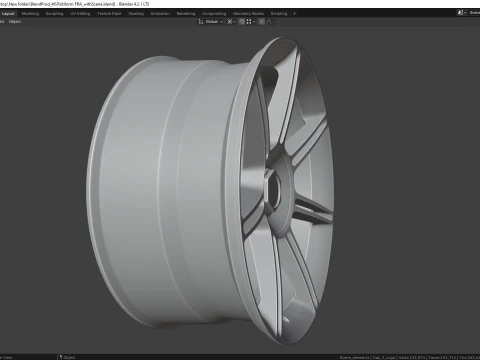Screen dimensions: 480x360
Task: Open the proportional editing falloff dropdown
Action: [270, 22]
